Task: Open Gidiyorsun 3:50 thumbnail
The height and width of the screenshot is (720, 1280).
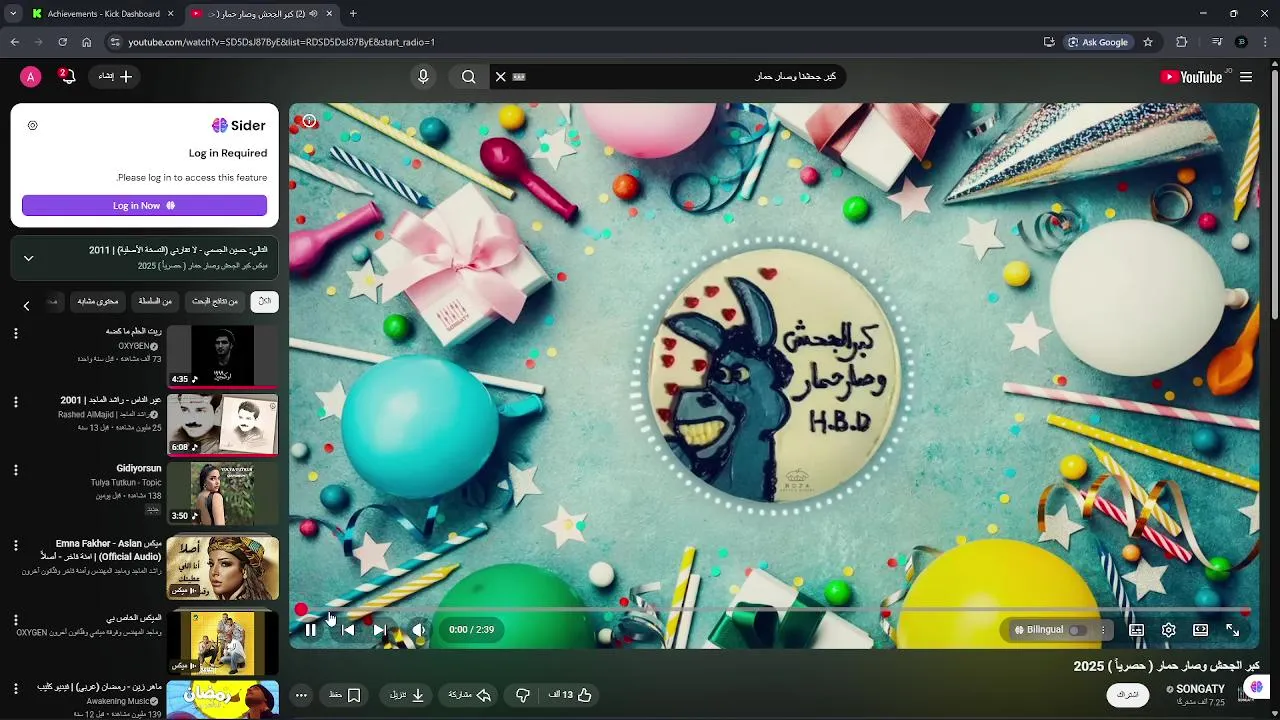Action: pyautogui.click(x=222, y=494)
